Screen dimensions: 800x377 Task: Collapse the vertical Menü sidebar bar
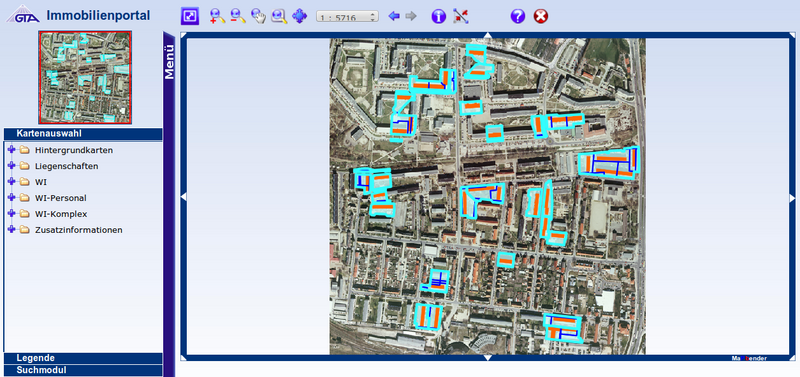click(169, 204)
